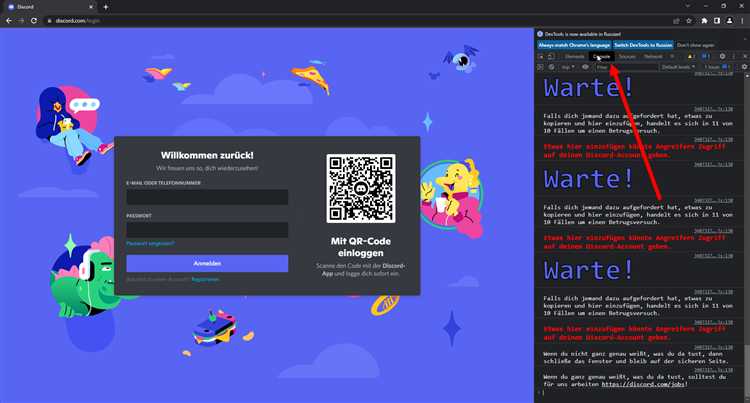The image size is (750, 403).
Task: Click the console prompt input line
Action: [639, 393]
